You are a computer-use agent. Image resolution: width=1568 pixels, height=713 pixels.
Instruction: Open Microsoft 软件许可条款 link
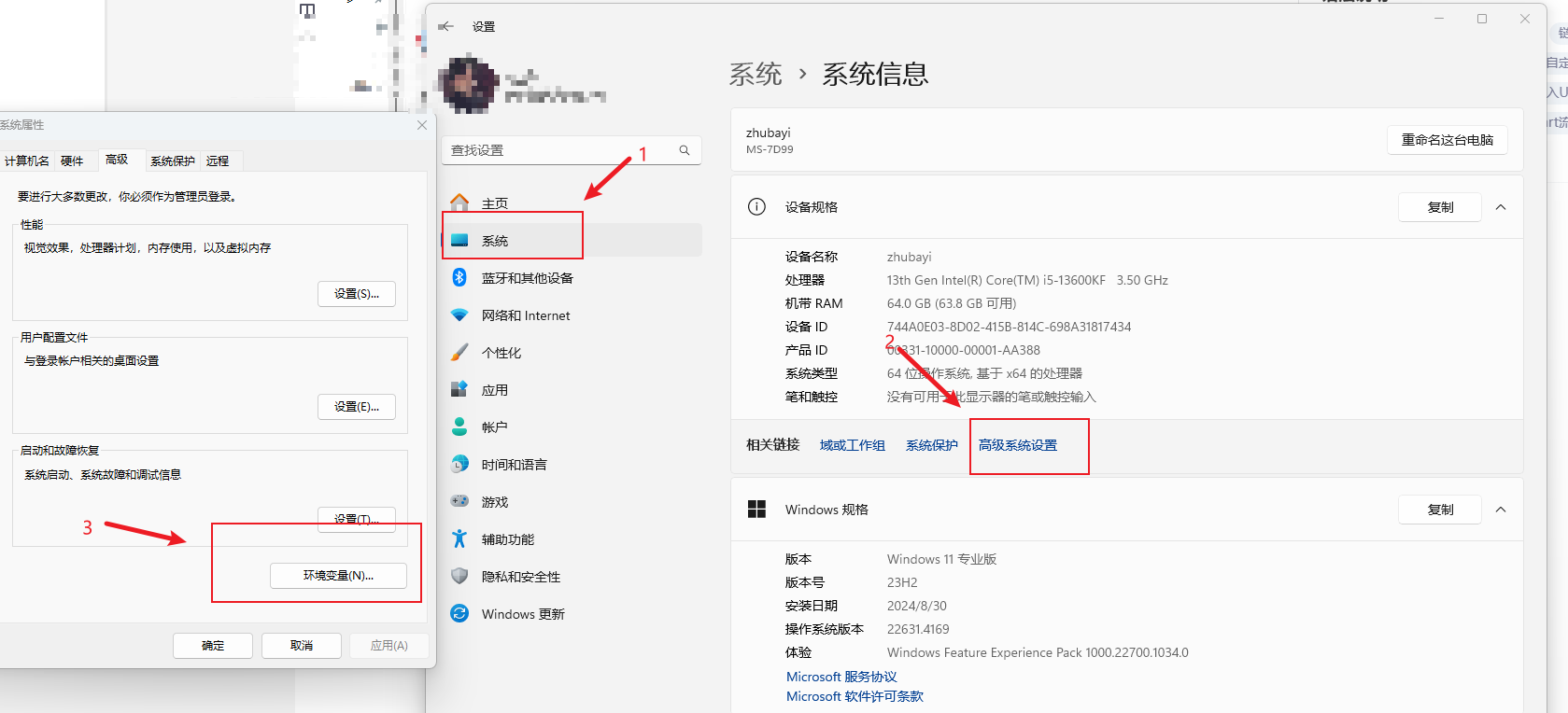pos(855,696)
